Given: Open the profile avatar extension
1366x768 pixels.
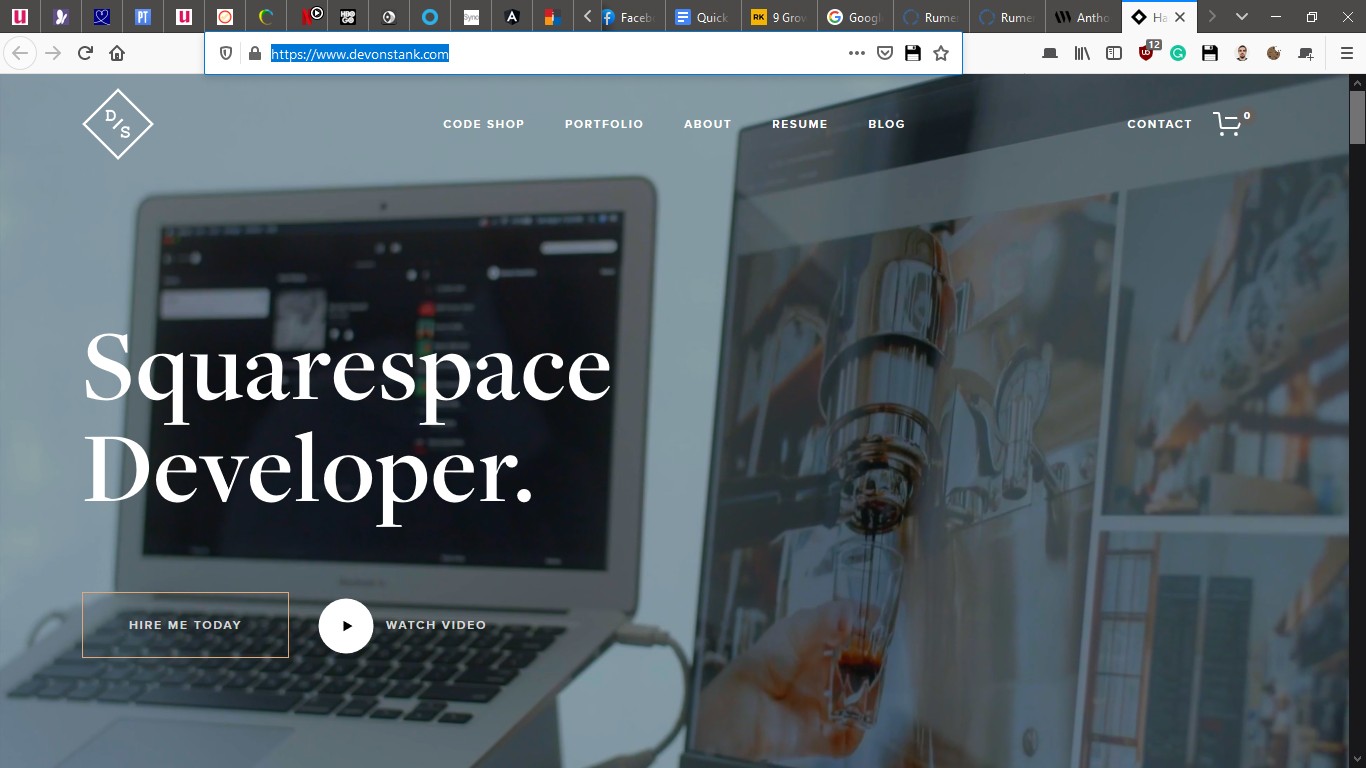Looking at the screenshot, I should click(1242, 54).
